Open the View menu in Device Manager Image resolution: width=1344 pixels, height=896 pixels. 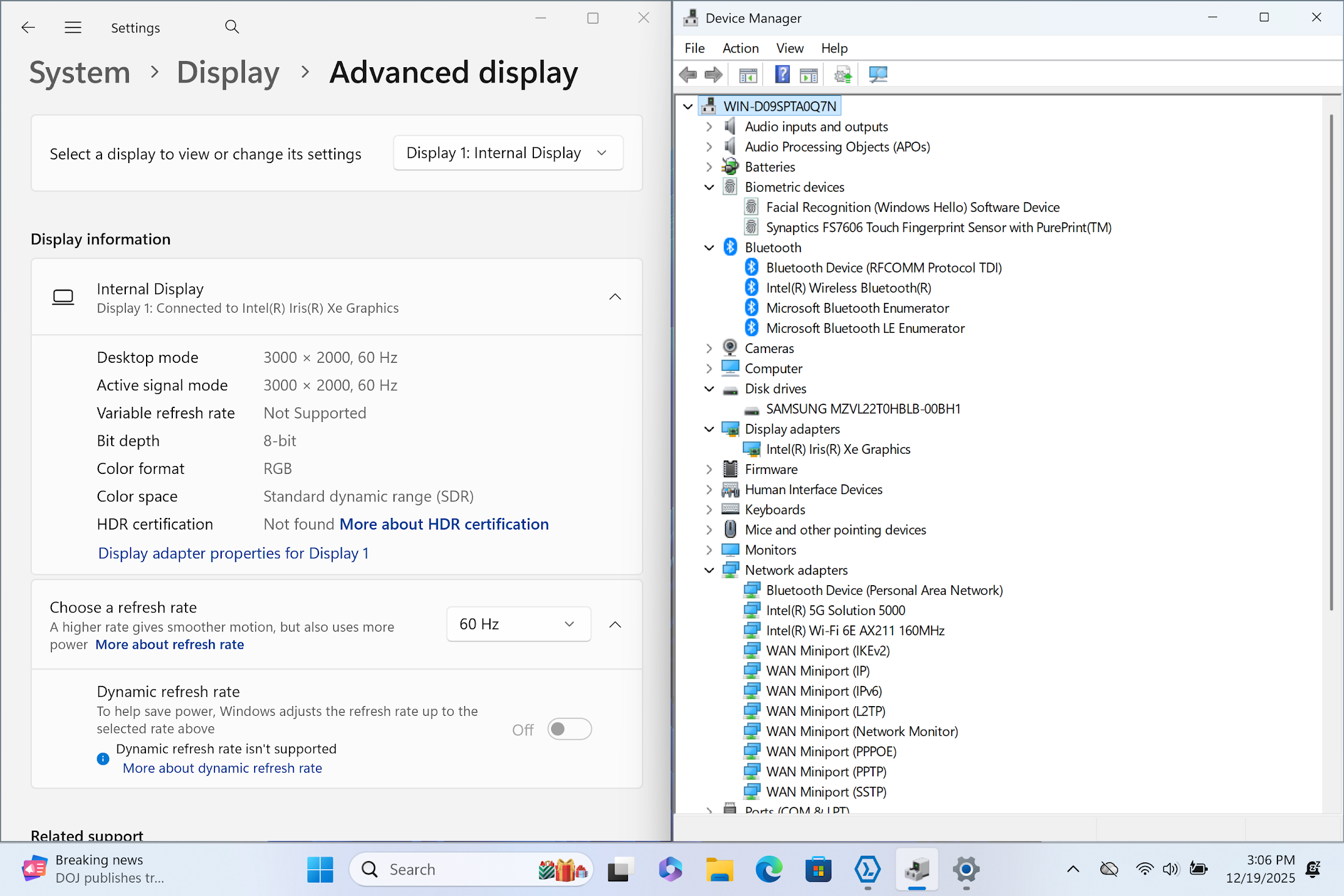pyautogui.click(x=789, y=48)
